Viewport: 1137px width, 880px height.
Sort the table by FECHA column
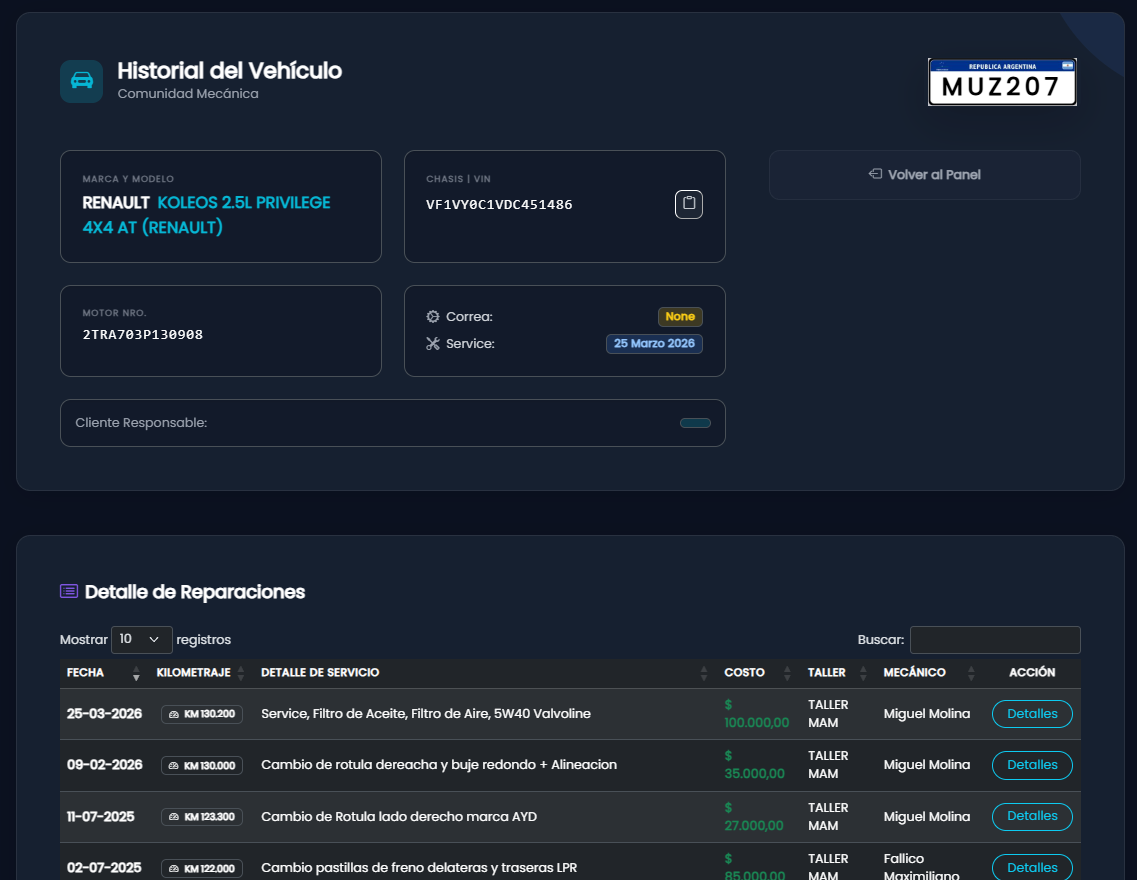104,673
